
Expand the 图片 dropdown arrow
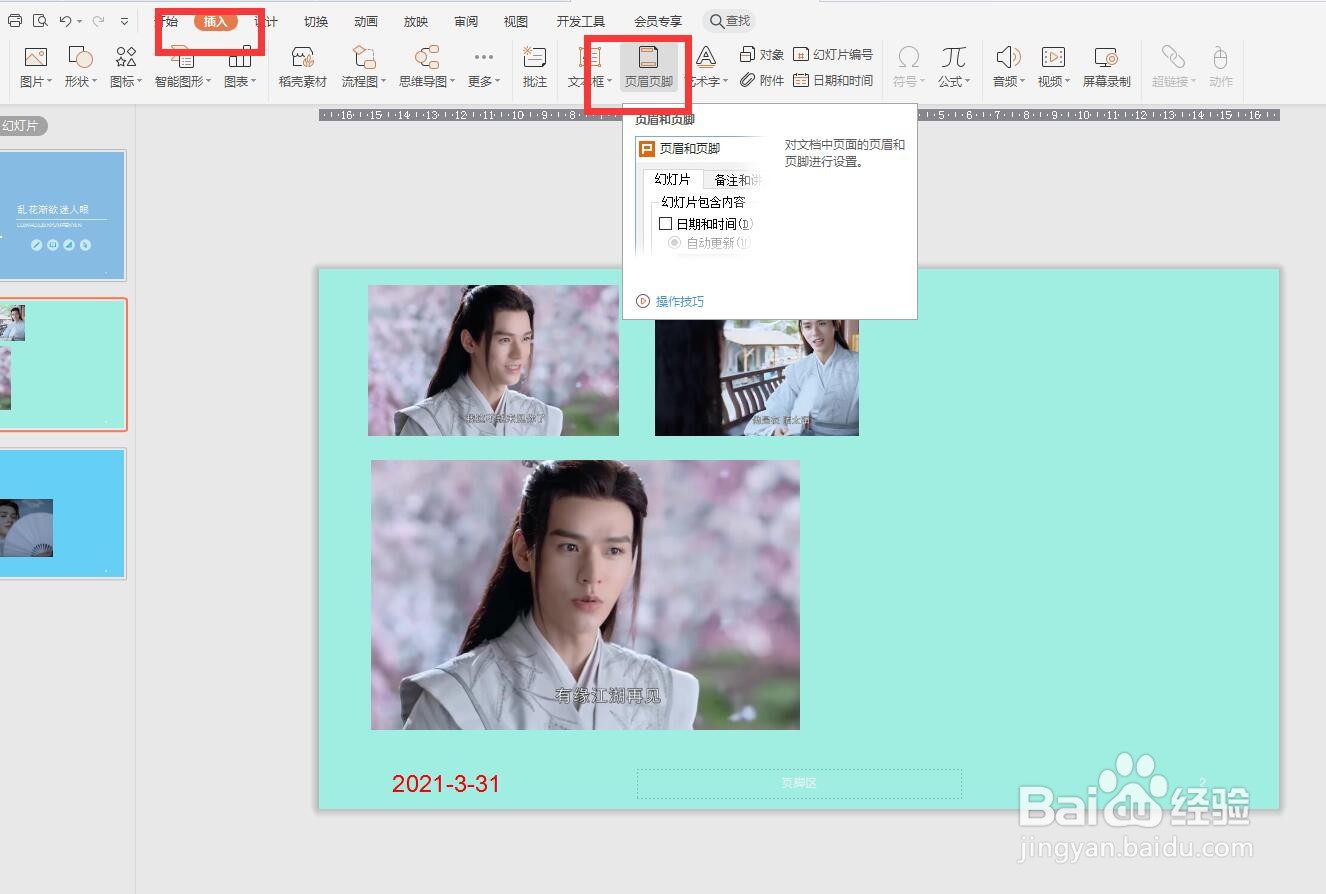pyautogui.click(x=49, y=82)
